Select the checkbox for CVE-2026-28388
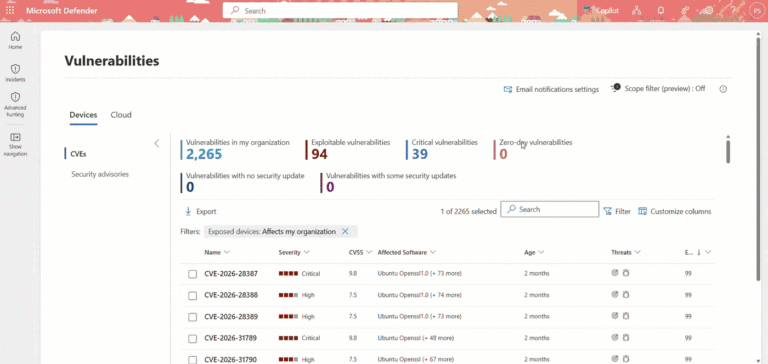This screenshot has height=364, width=768. (x=192, y=295)
